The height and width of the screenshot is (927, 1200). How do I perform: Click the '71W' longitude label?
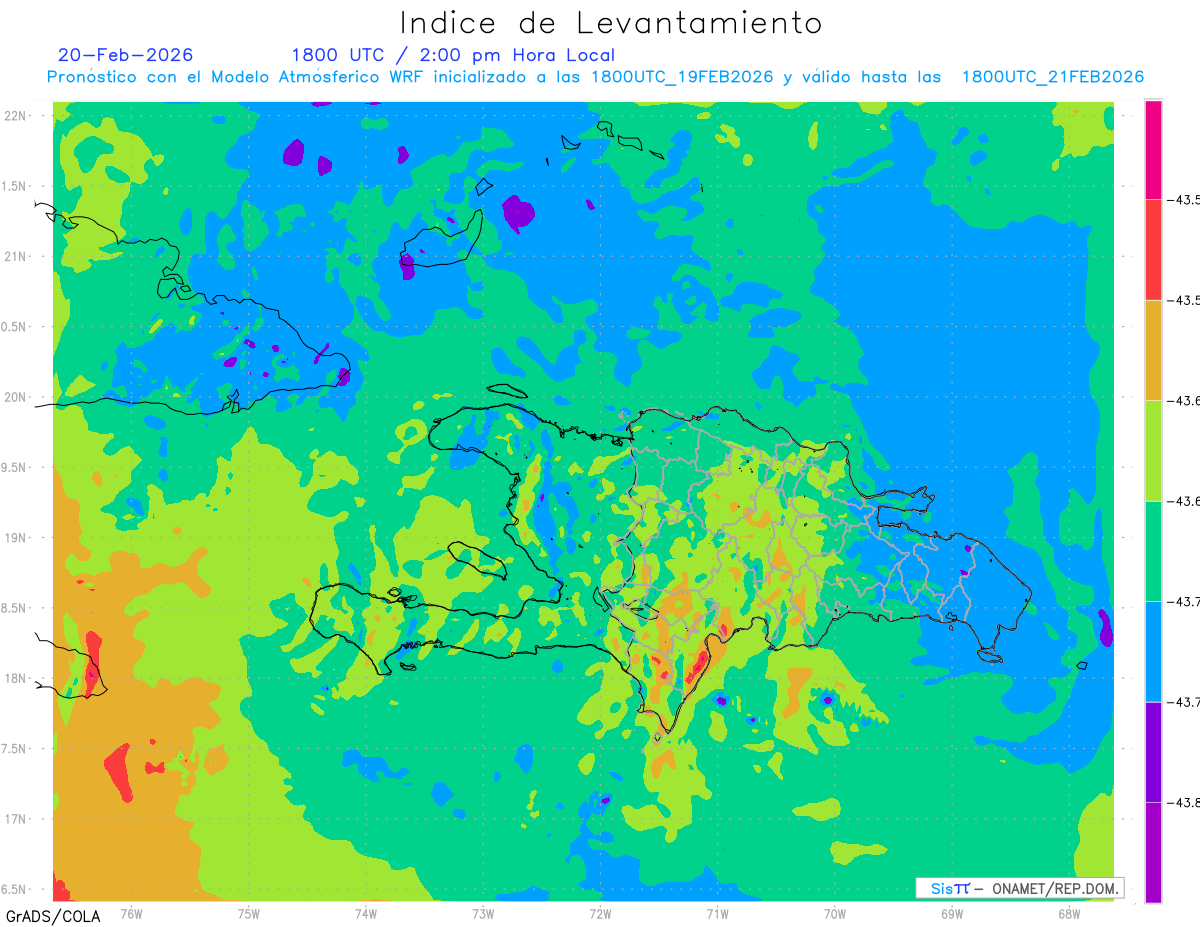(717, 914)
